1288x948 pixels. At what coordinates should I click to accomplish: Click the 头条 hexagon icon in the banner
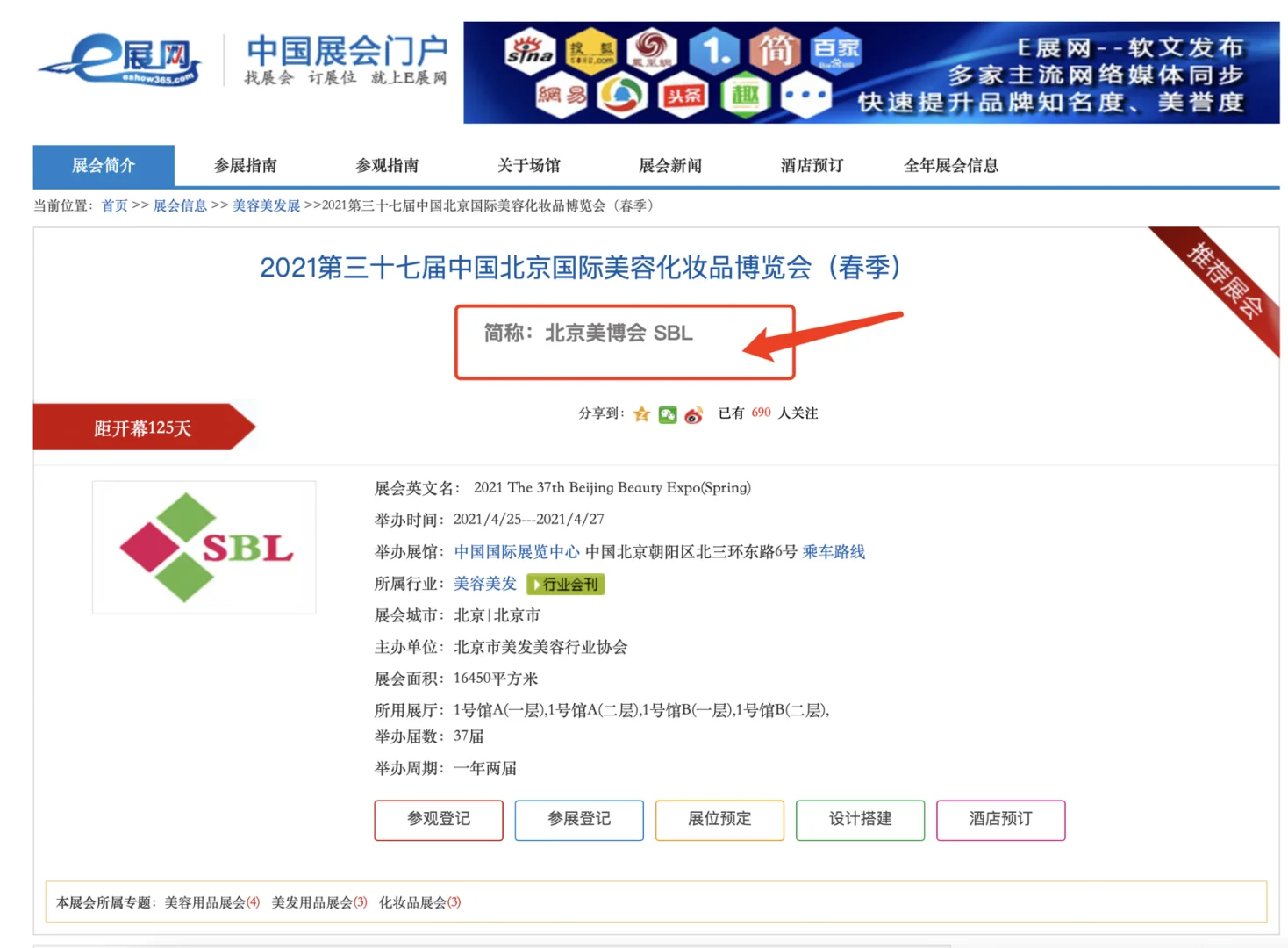point(683,95)
